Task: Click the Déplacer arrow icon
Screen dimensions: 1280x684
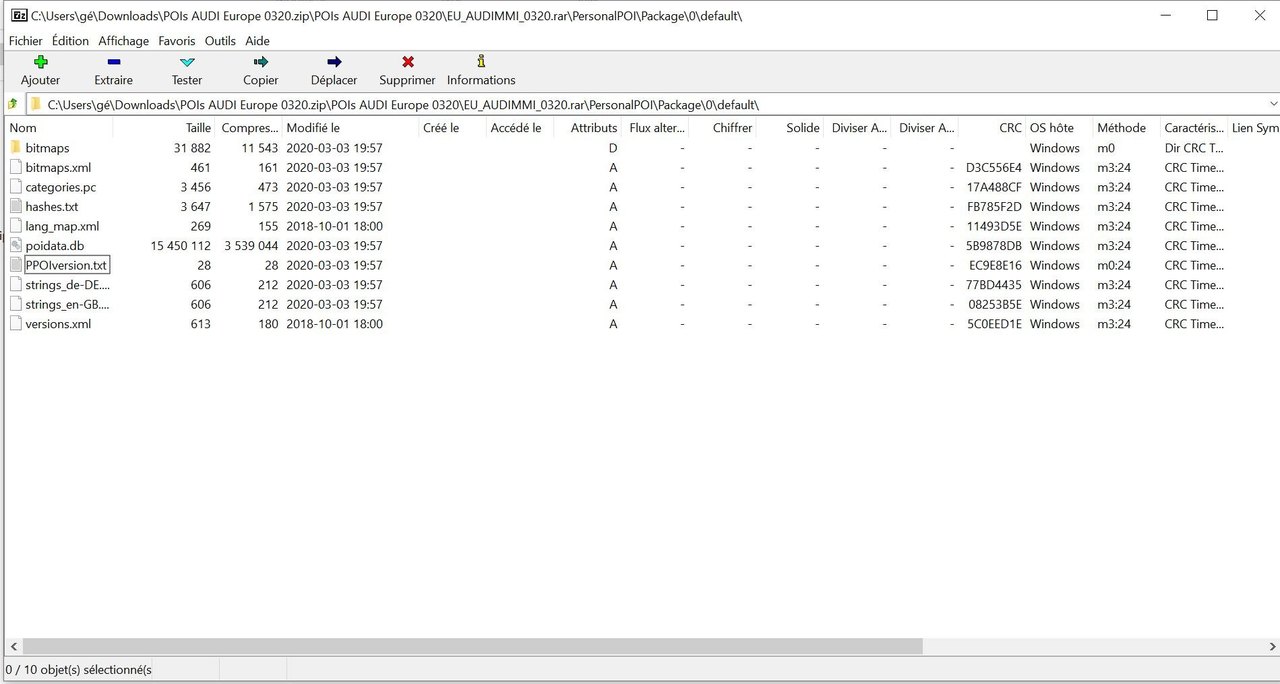Action: coord(334,62)
